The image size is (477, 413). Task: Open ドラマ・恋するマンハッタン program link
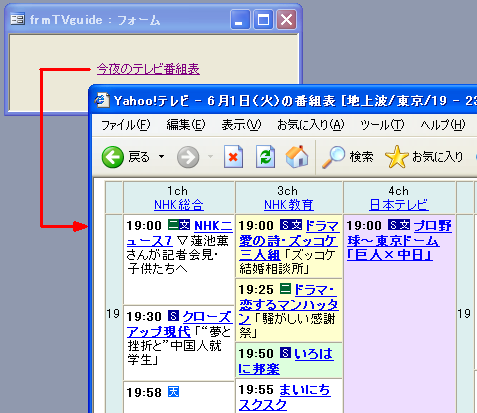tap(289, 305)
